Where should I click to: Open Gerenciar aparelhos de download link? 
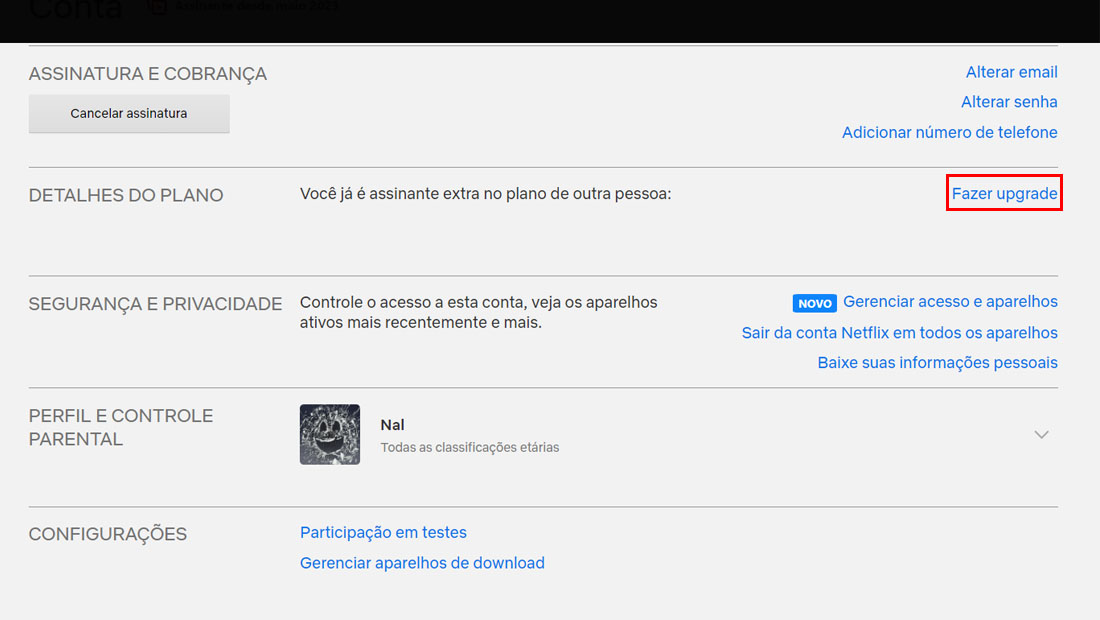[x=422, y=563]
